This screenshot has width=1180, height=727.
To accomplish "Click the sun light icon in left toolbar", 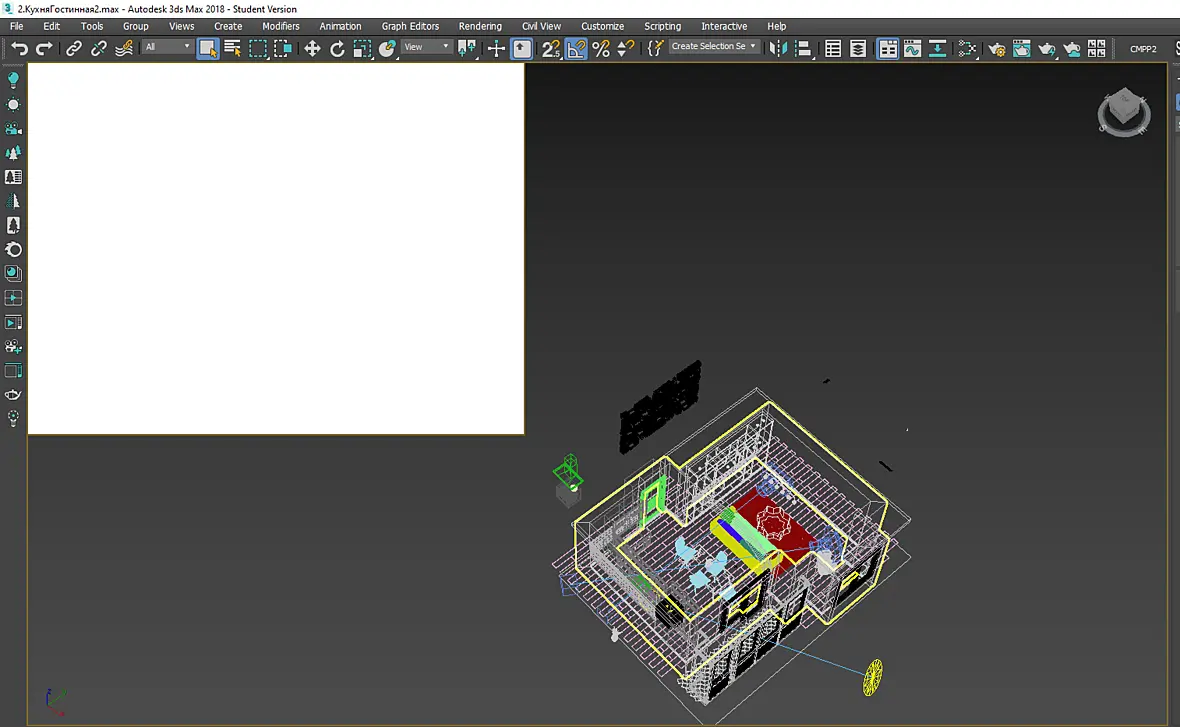I will (13, 105).
